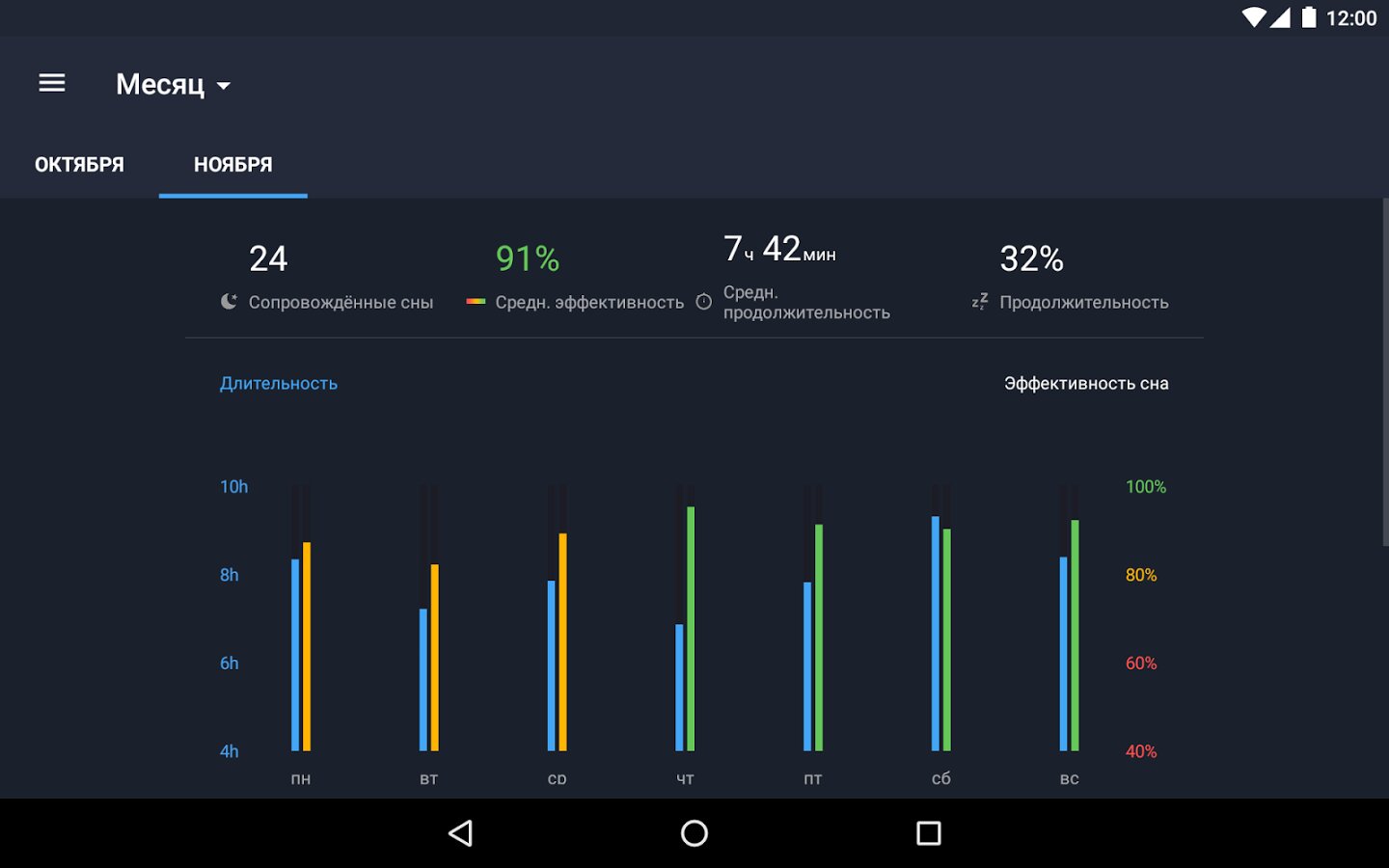Screen dimensions: 1389x868
Task: Expand the Месяц period dropdown
Action: coord(161,85)
